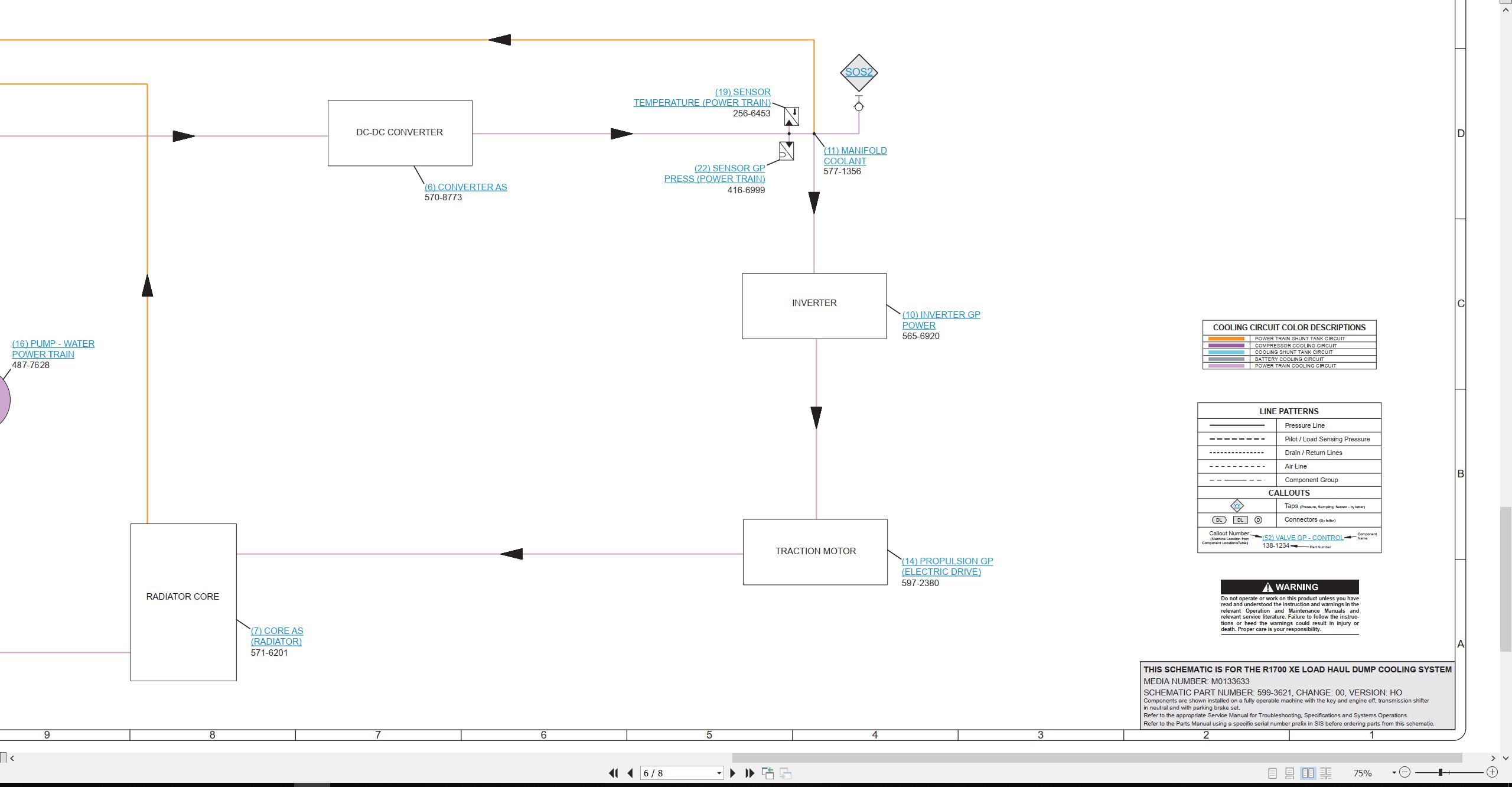Open the (10) Inverter GP Power link
Viewport: 1512px width, 787px height.
pyautogui.click(x=941, y=320)
